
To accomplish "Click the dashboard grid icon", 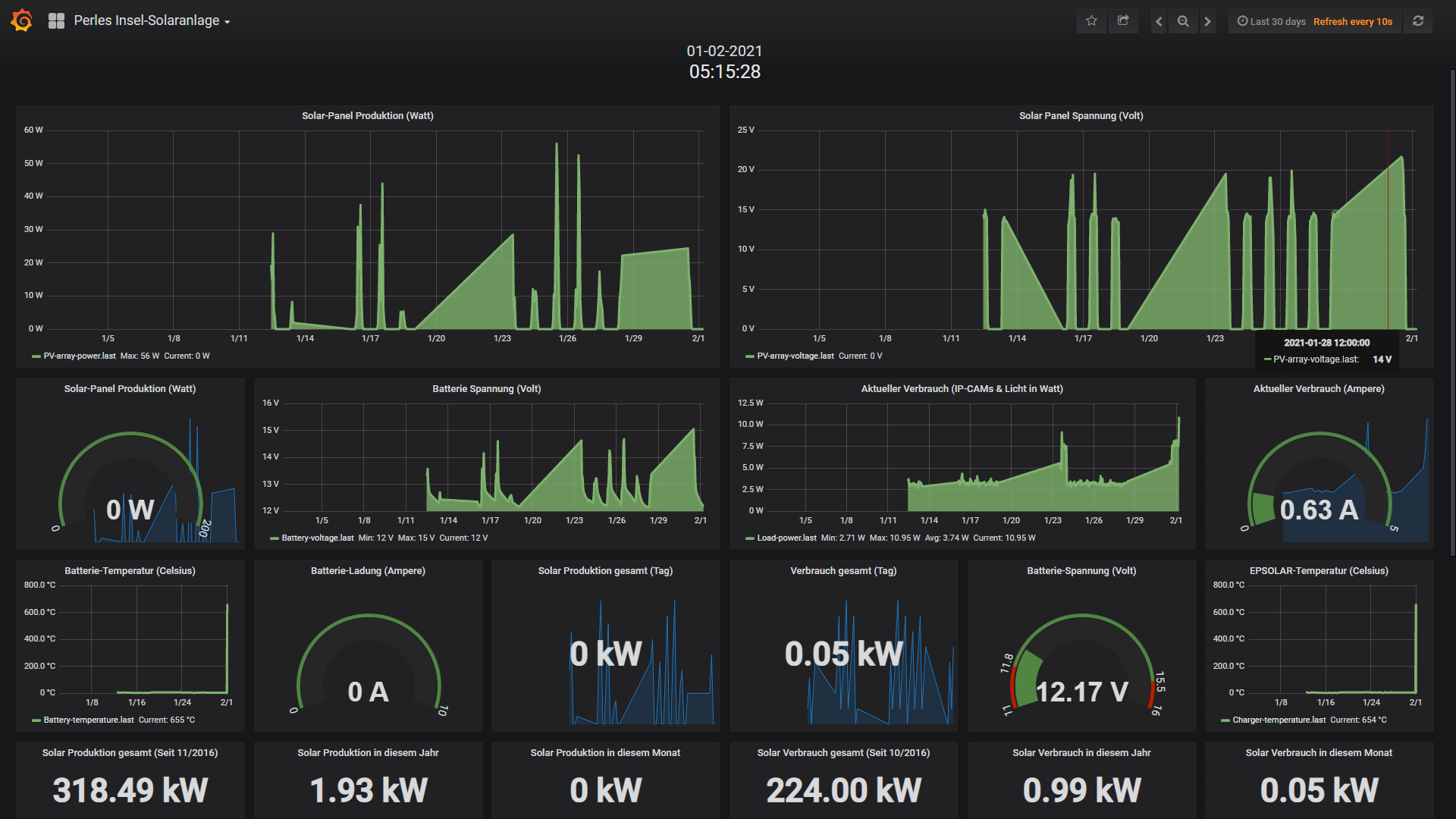I will point(56,21).
